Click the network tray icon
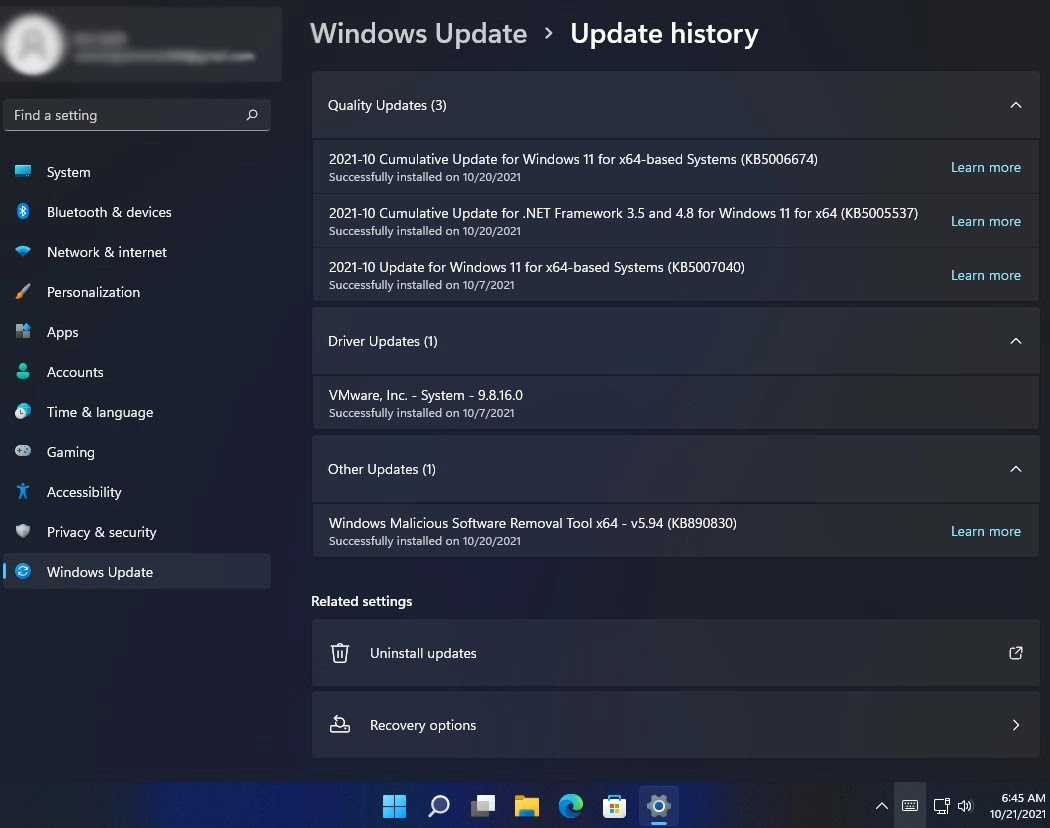Viewport: 1050px width, 828px height. click(942, 806)
